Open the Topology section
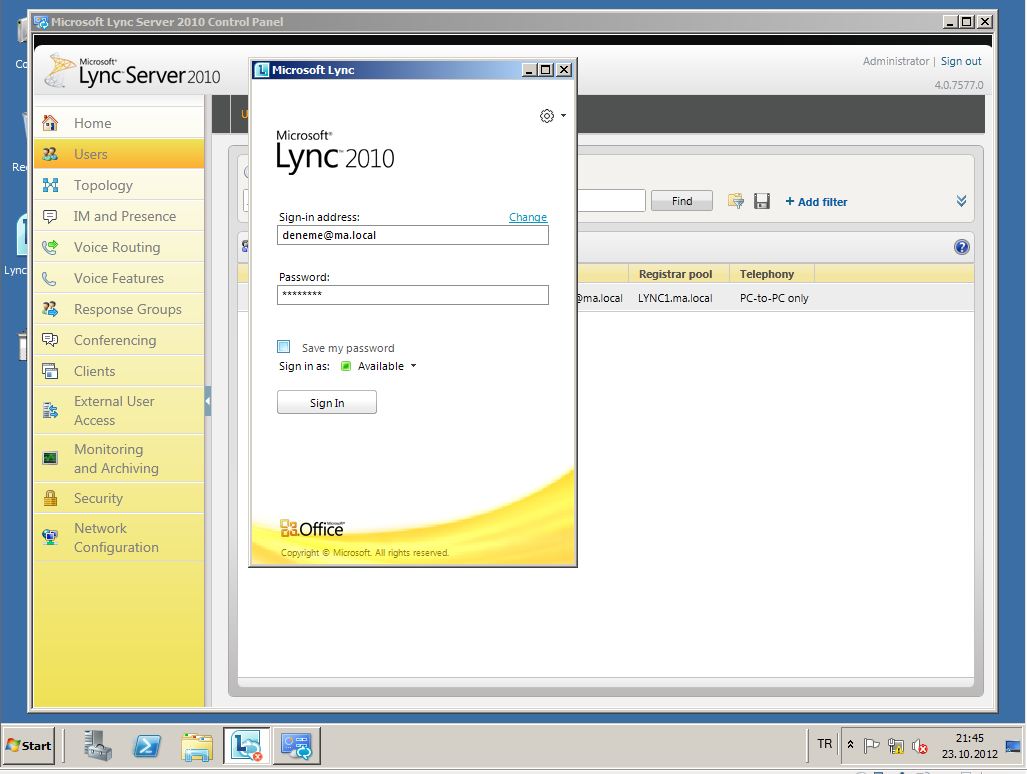The width and height of the screenshot is (1027, 774). click(x=119, y=185)
